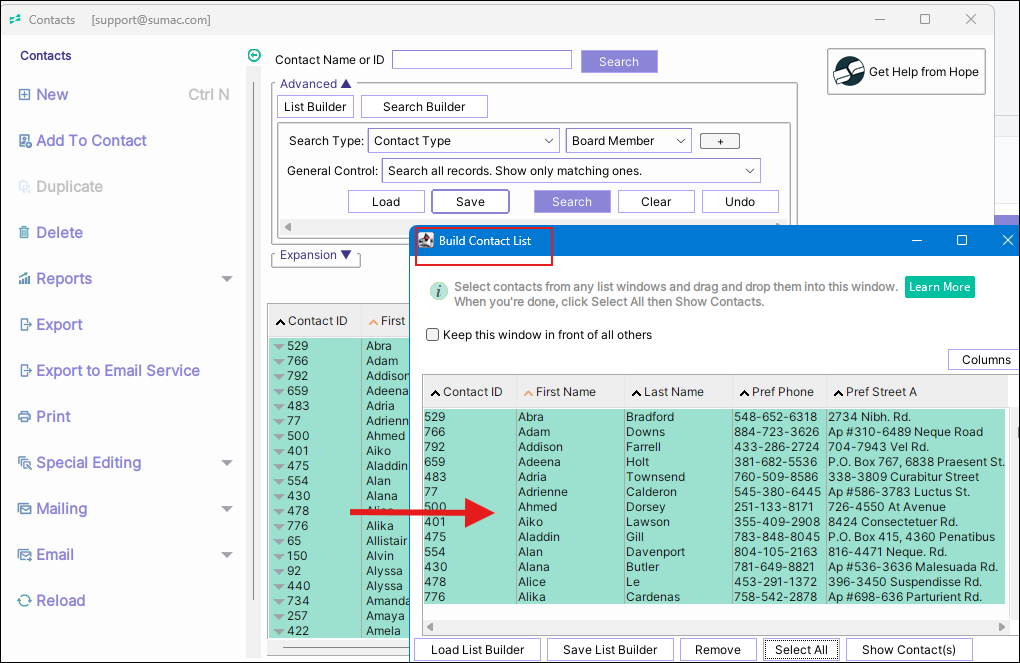Click the Export icon in sidebar
This screenshot has height=663, width=1020.
pos(24,325)
